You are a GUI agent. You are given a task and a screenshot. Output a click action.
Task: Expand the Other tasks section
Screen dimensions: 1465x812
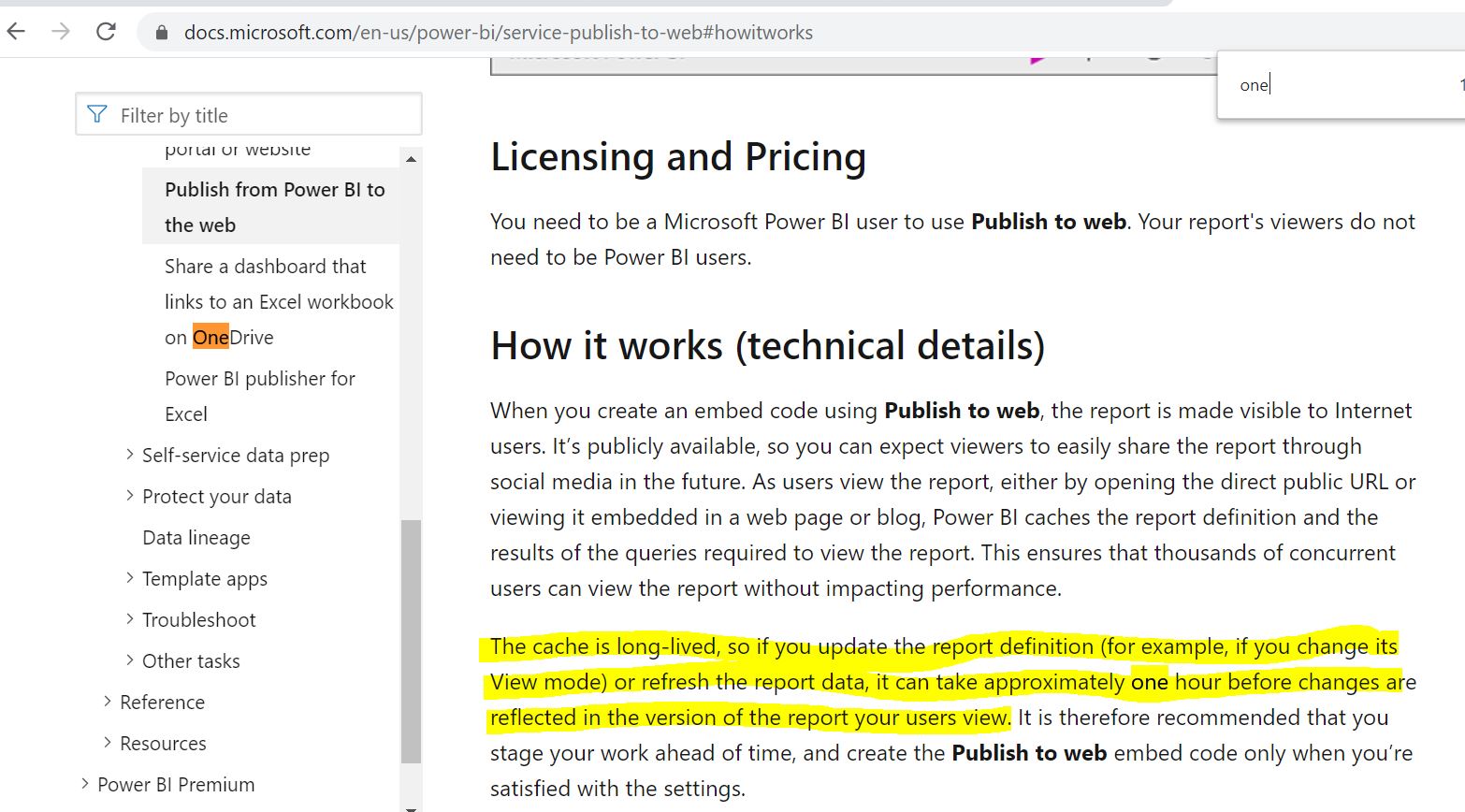(x=191, y=661)
